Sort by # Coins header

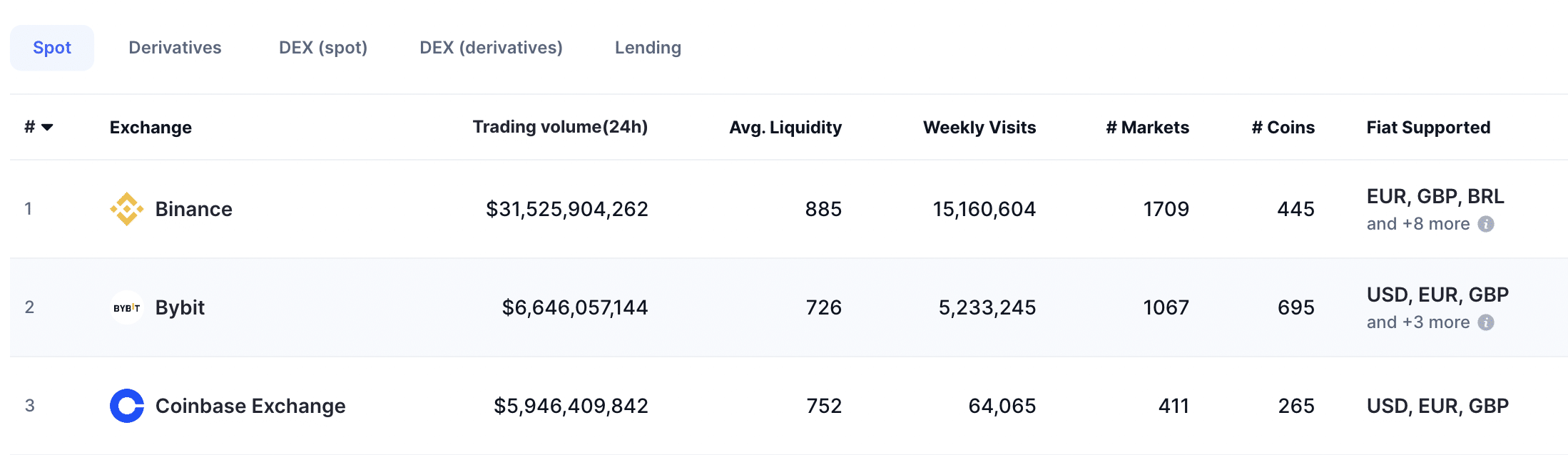coord(1283,128)
